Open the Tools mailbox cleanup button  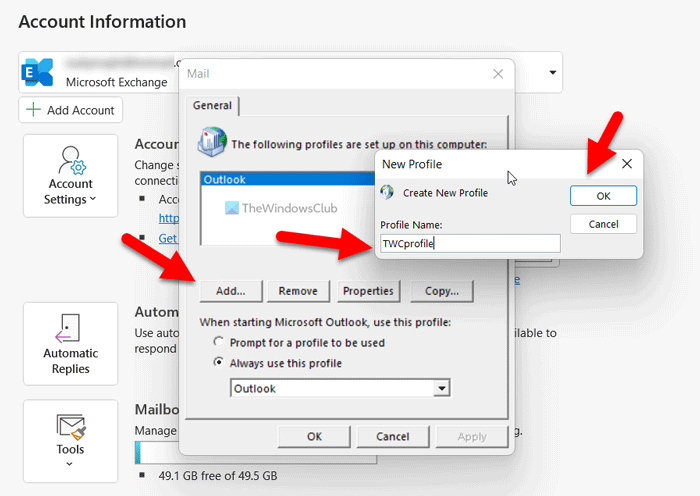71,441
